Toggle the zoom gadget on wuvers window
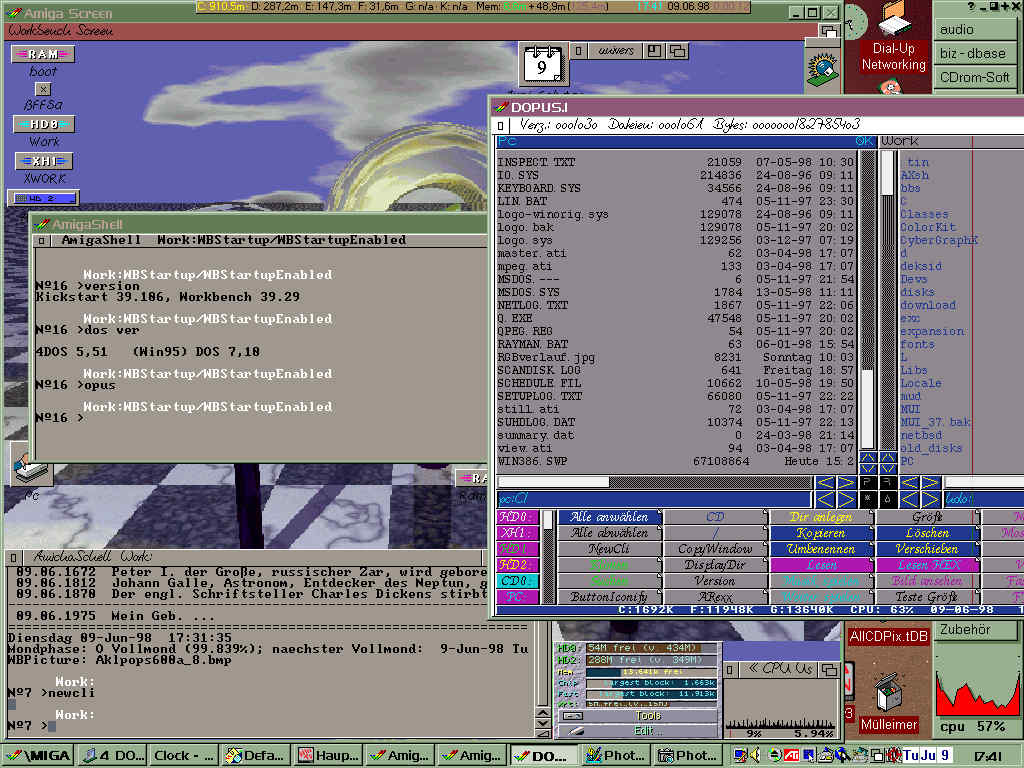The image size is (1024, 768). coord(653,50)
